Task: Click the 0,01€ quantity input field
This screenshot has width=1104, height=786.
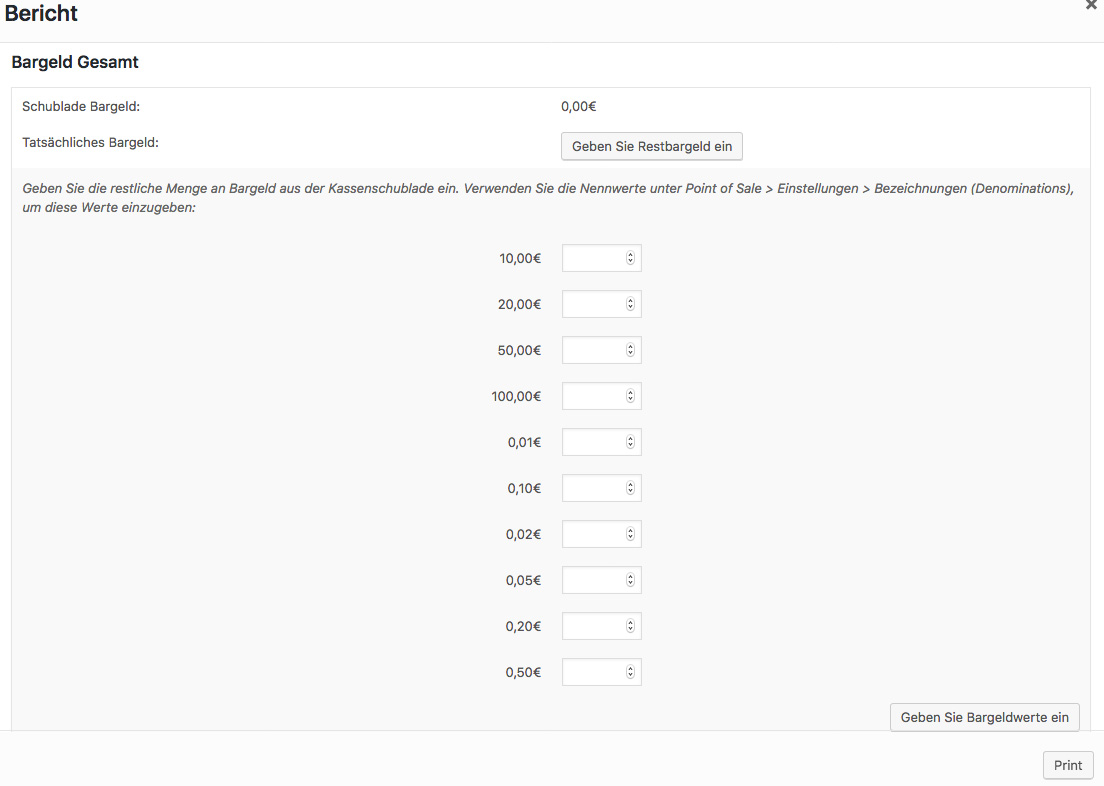Action: pos(593,442)
